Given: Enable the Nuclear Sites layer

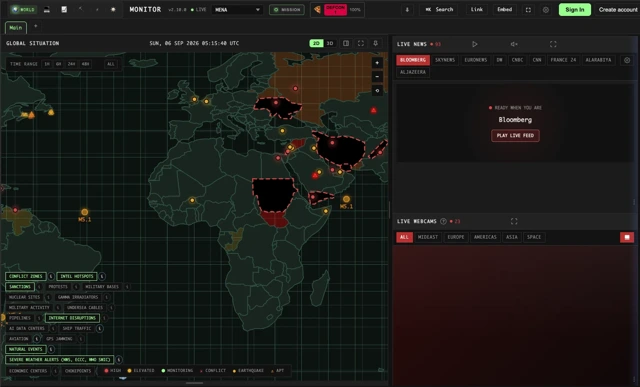Looking at the screenshot, I should 24,297.
